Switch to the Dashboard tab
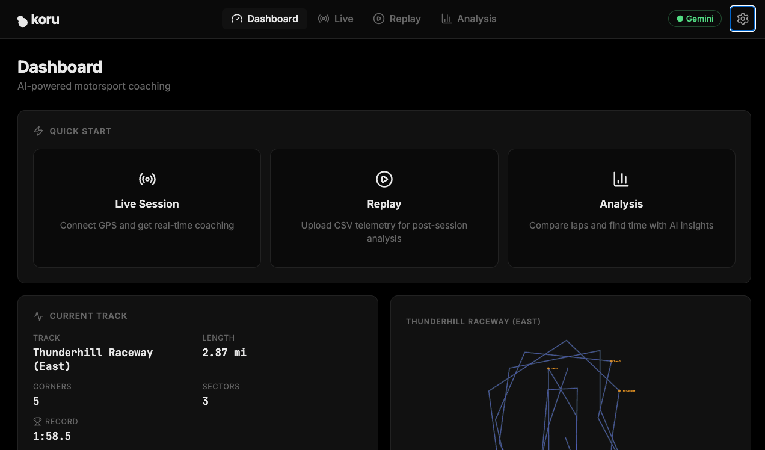Screen dimensions: 765x450 pyautogui.click(x=264, y=19)
